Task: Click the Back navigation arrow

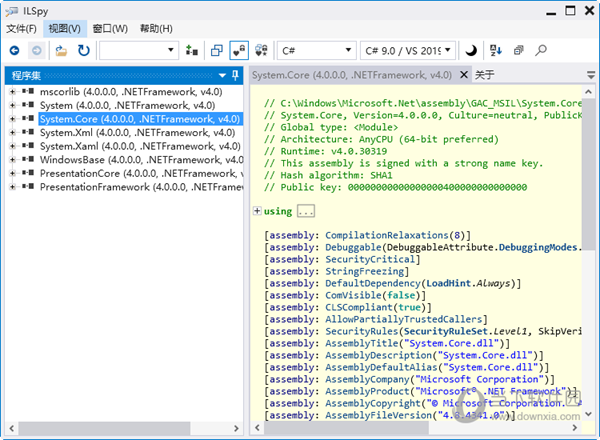Action: (15, 51)
